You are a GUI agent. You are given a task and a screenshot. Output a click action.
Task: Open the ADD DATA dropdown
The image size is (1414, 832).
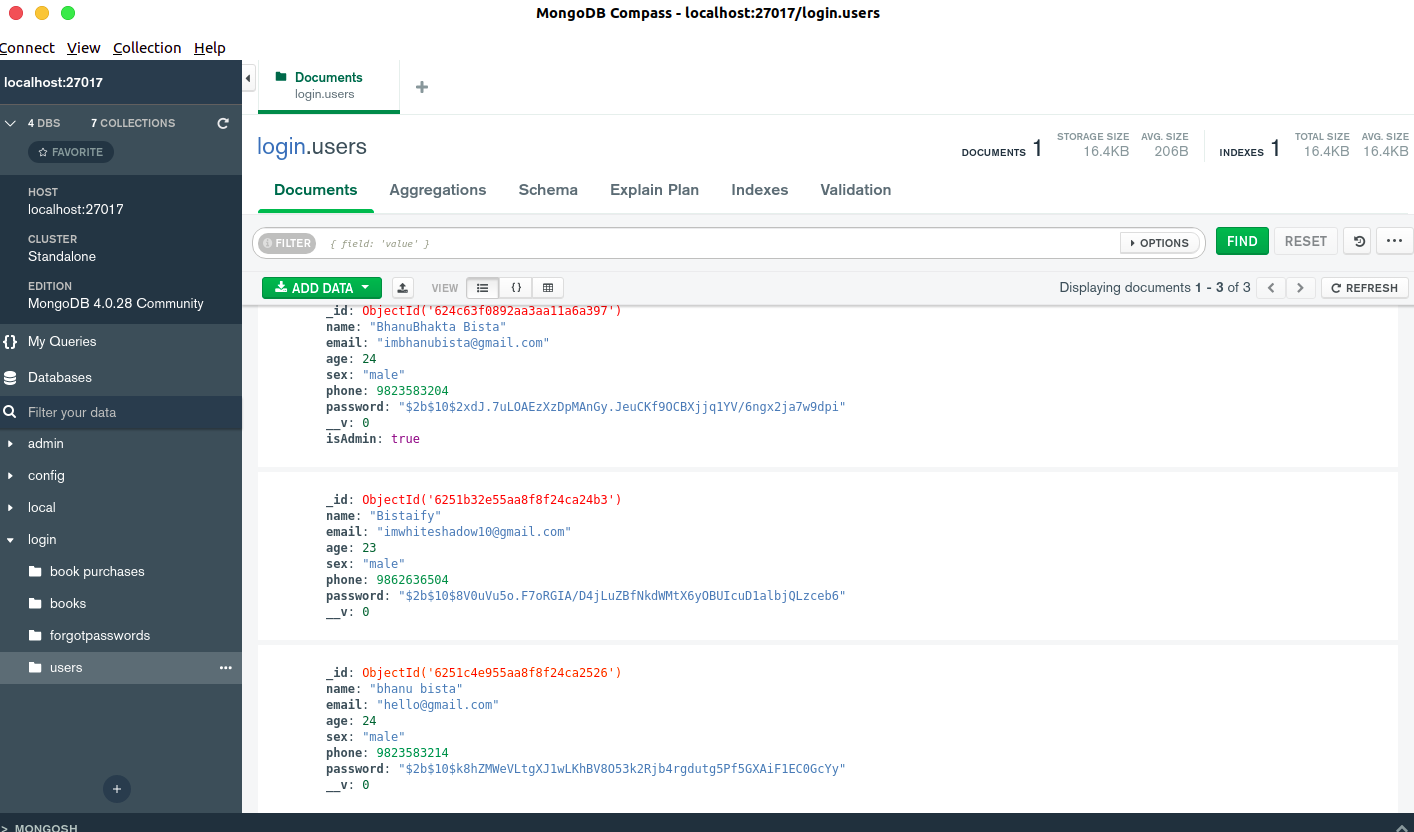click(x=321, y=287)
